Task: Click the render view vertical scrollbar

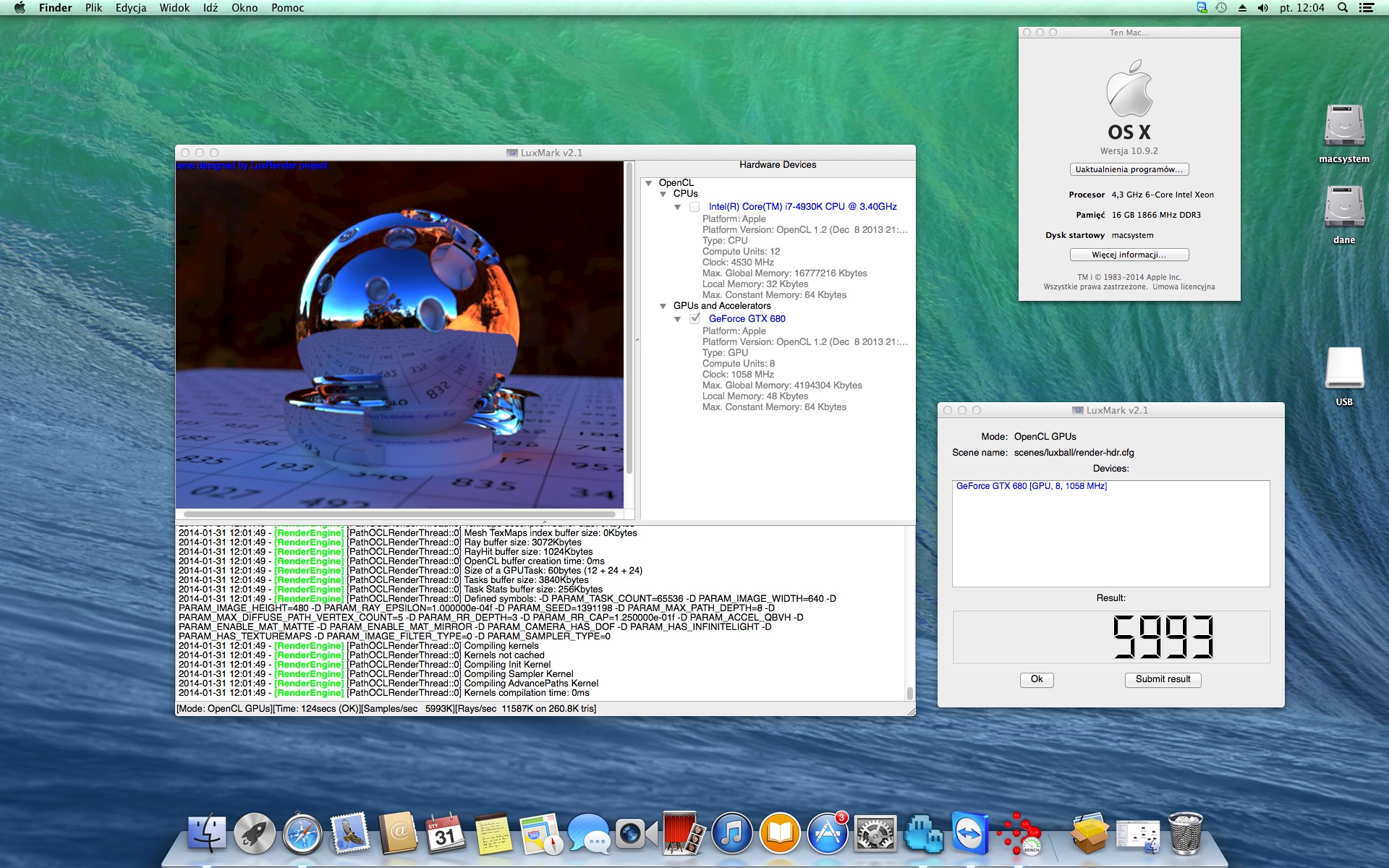Action: [629, 319]
